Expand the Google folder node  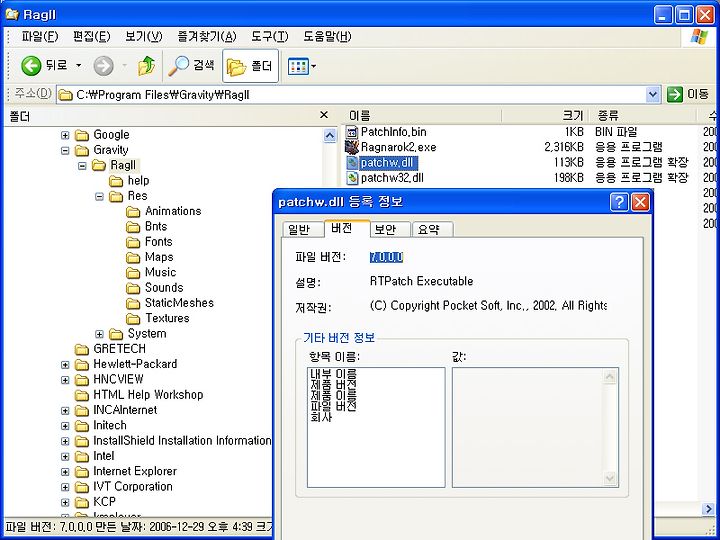tap(65, 135)
